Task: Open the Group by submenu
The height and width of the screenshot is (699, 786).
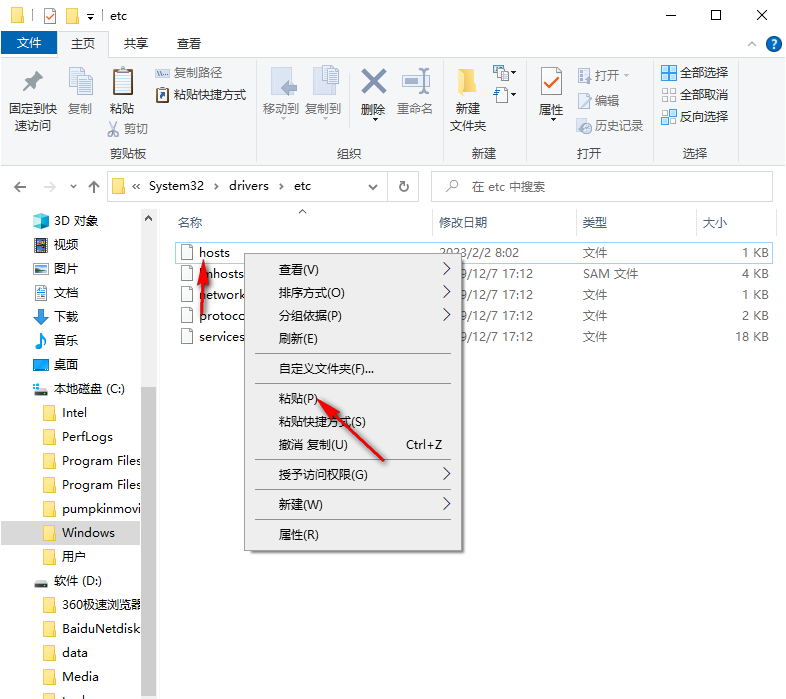Action: pyautogui.click(x=353, y=316)
